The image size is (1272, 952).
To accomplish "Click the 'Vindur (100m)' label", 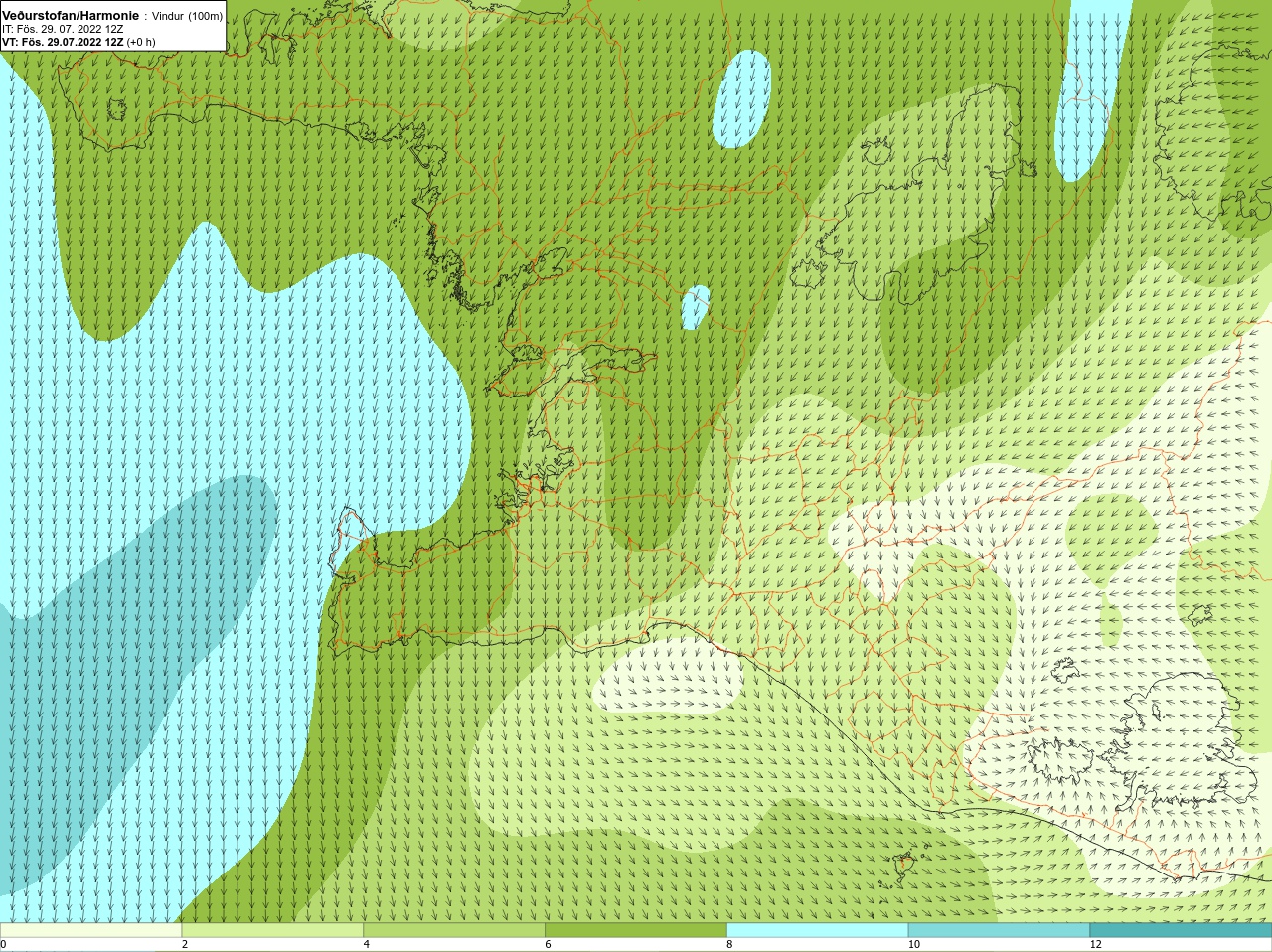I will [x=187, y=16].
